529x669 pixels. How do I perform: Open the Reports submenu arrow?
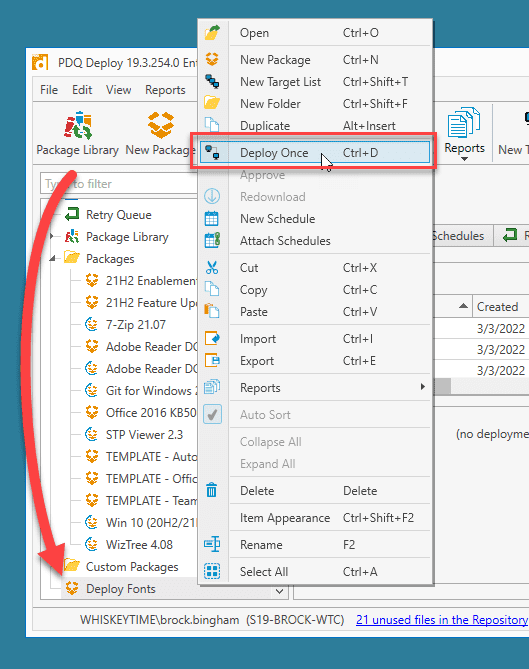(x=422, y=387)
